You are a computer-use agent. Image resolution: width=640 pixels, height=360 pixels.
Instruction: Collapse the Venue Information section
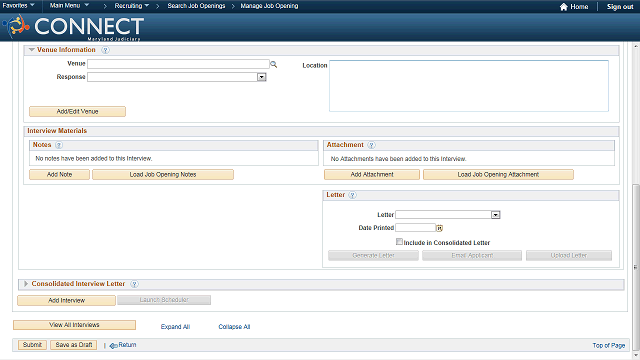[x=31, y=50]
